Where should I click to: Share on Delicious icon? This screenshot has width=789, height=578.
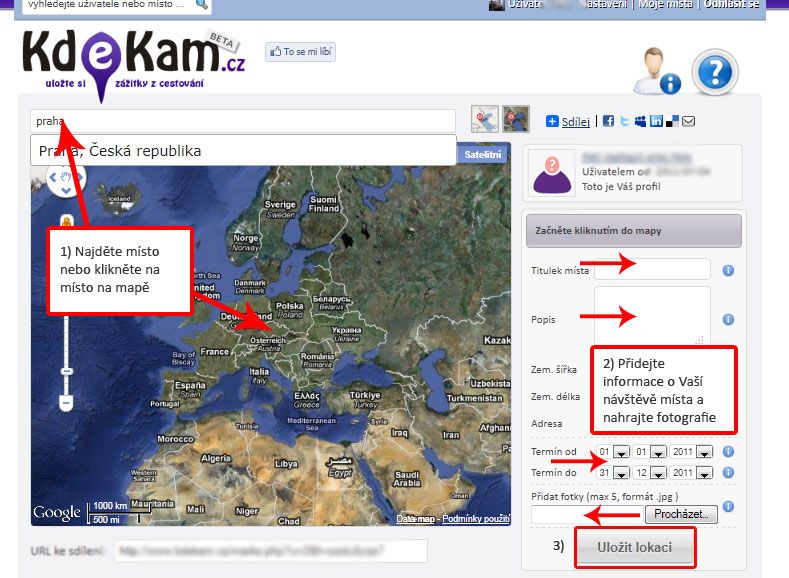pos(672,121)
